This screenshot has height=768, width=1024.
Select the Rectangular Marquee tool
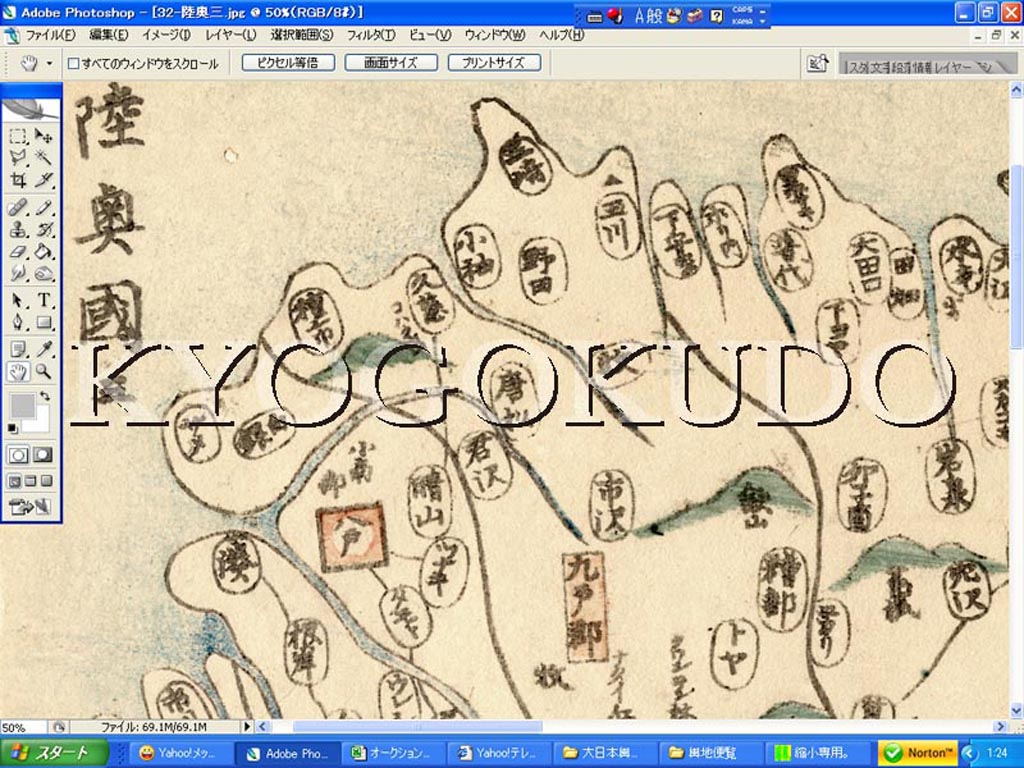(18, 136)
